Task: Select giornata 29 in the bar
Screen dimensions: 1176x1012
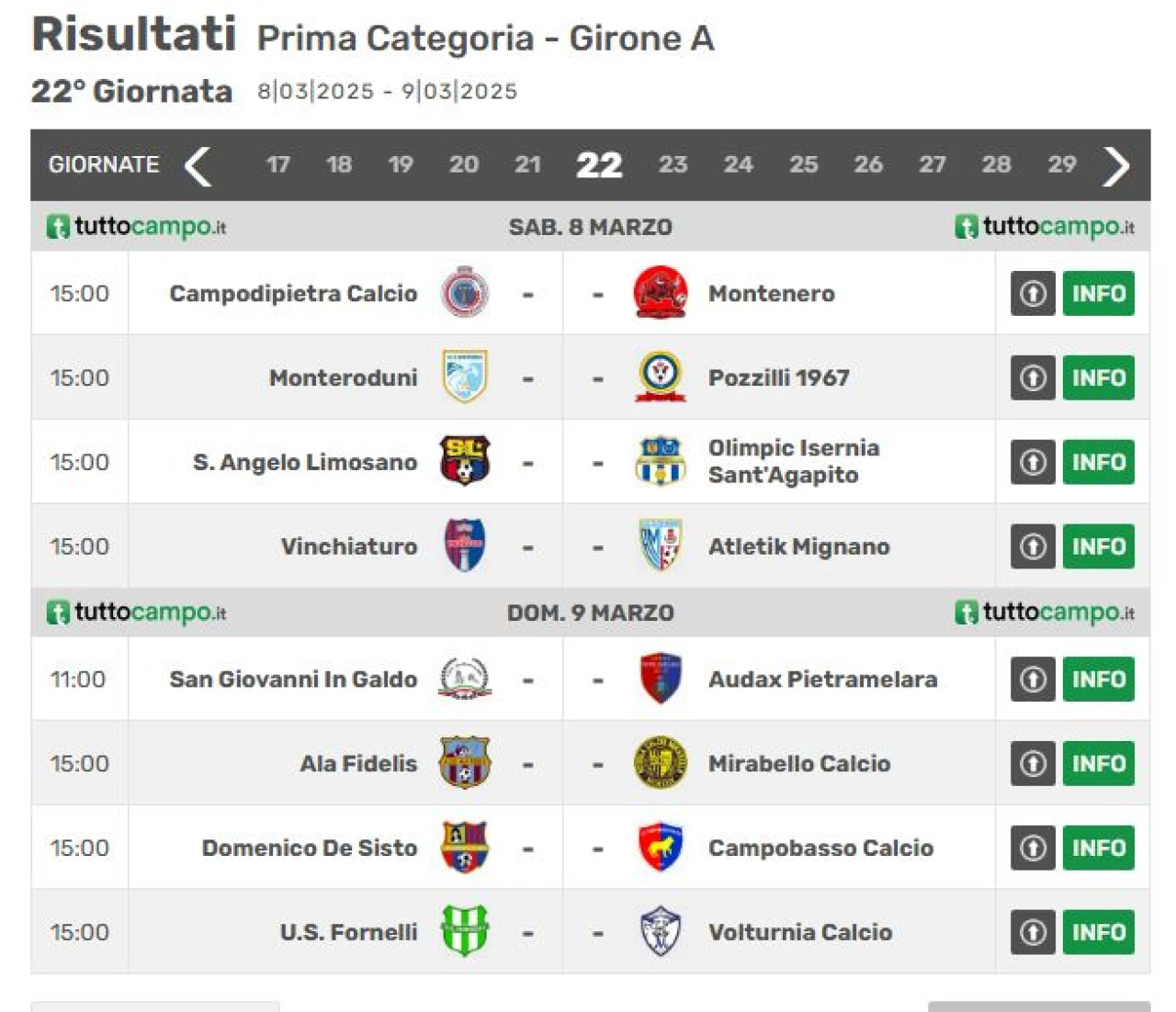Action: coord(1061,164)
